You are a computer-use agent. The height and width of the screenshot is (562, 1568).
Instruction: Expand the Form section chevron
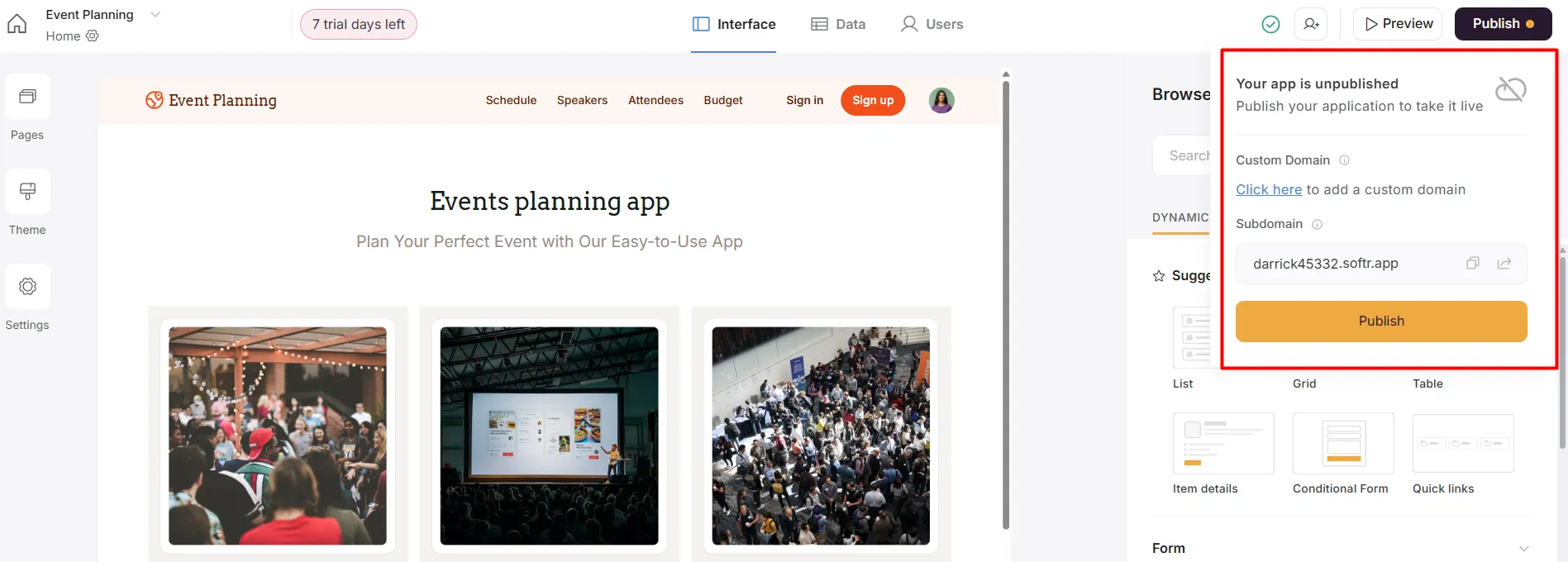point(1523,549)
